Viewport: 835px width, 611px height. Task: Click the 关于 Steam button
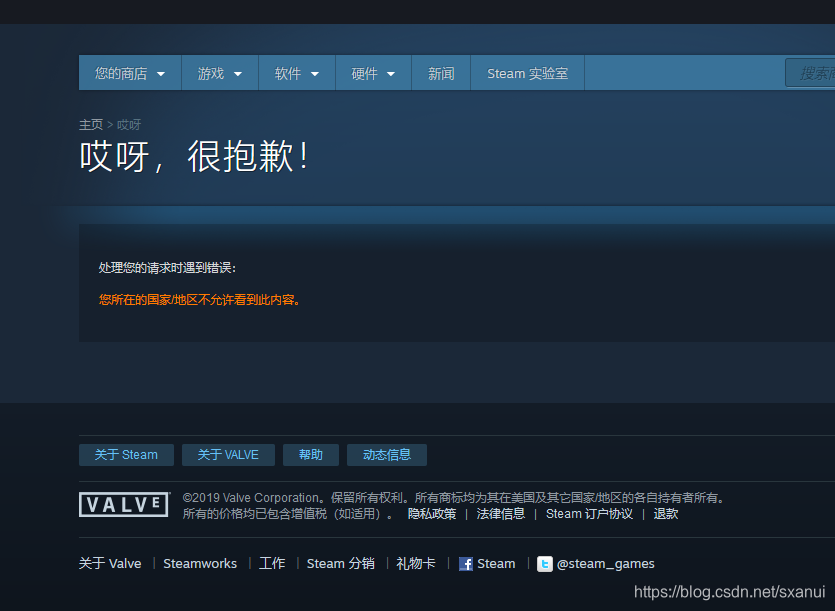(x=126, y=455)
